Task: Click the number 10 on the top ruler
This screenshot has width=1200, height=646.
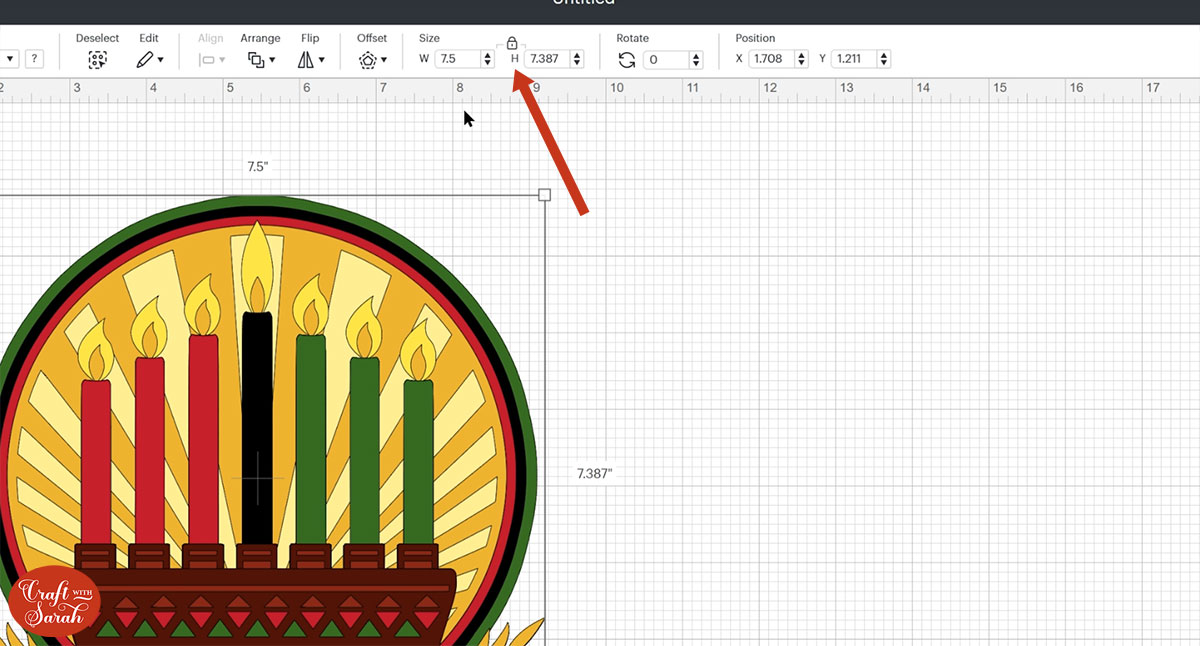Action: [617, 88]
